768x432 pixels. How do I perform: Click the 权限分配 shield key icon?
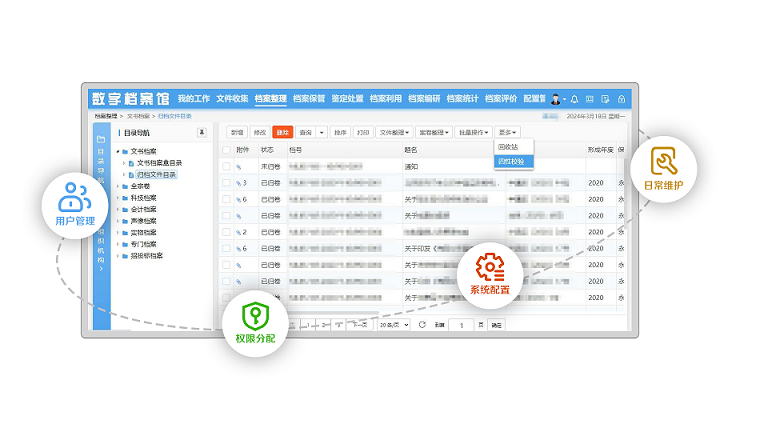(256, 316)
